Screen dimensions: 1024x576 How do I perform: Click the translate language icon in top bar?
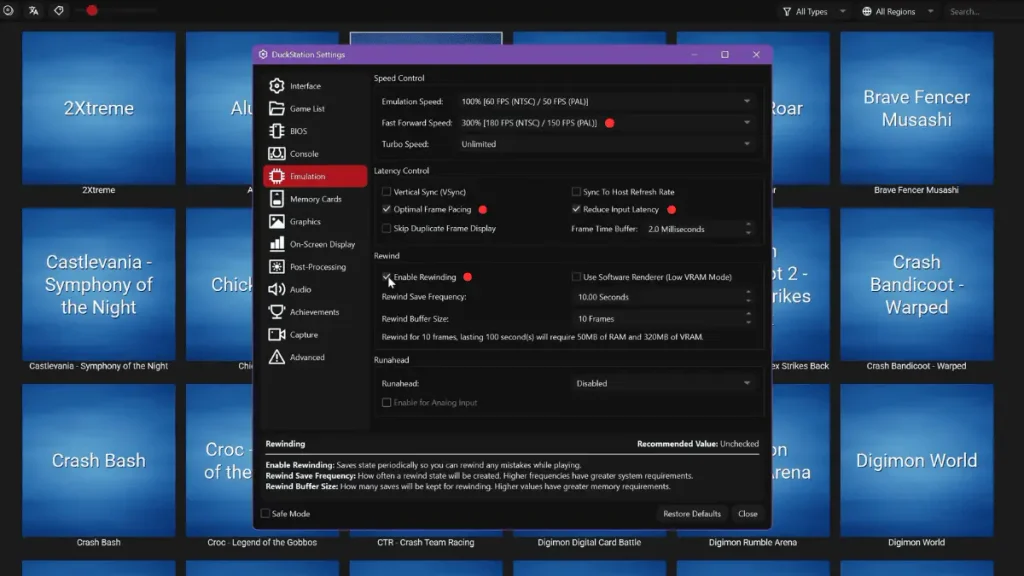point(33,10)
